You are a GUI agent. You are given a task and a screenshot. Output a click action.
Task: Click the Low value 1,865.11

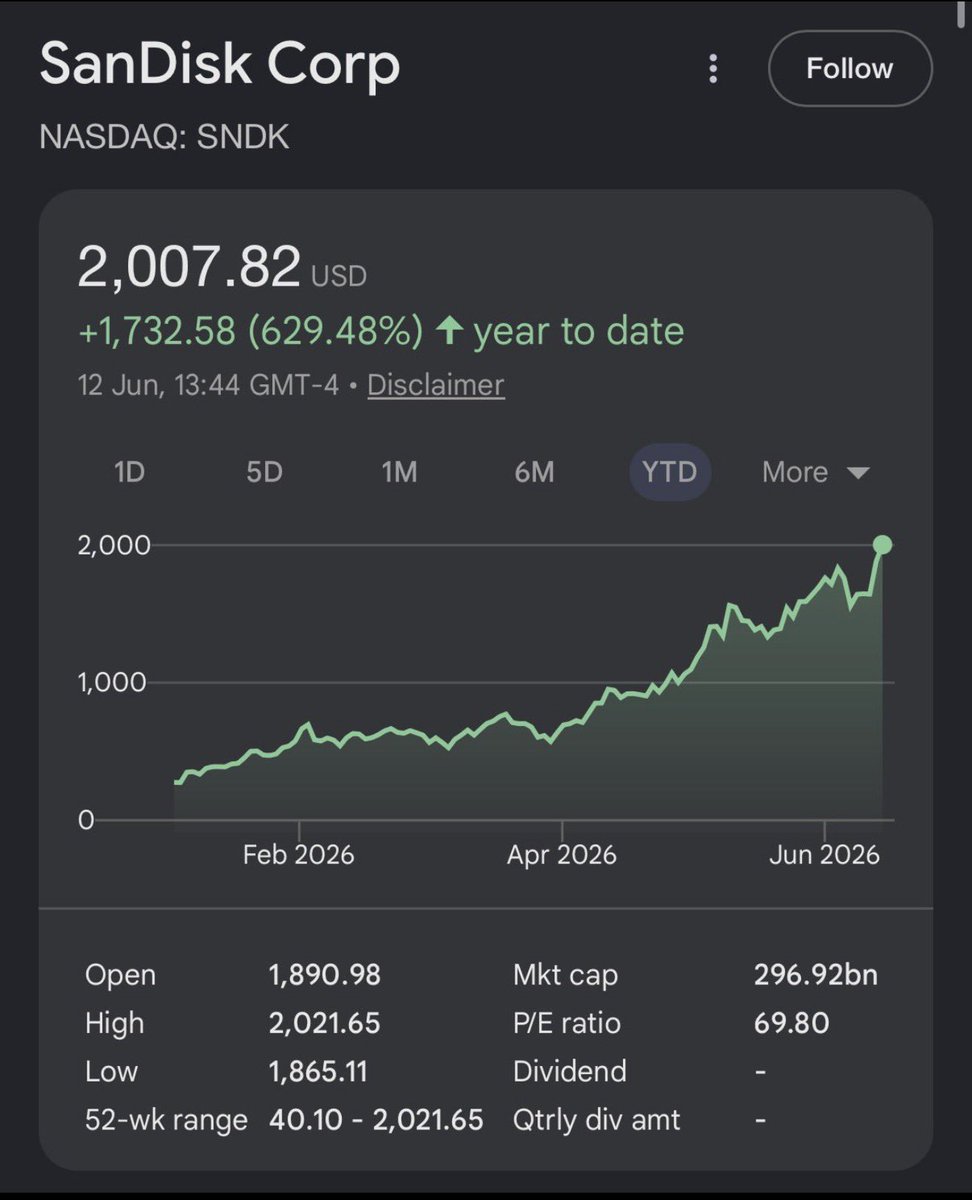(319, 1071)
